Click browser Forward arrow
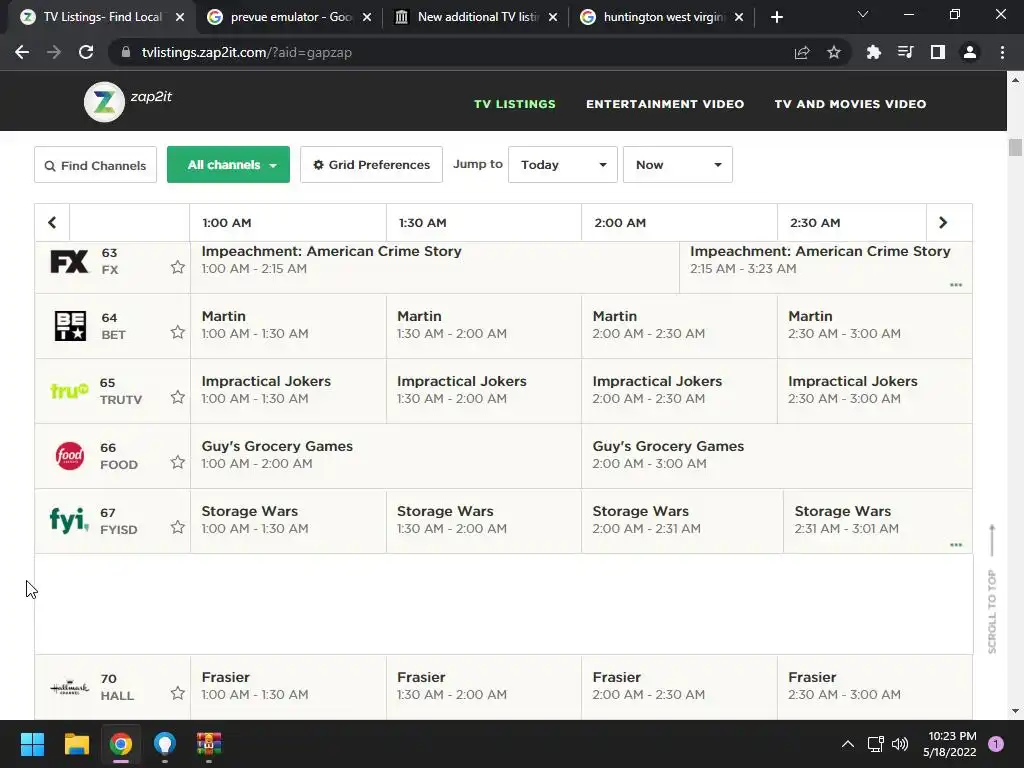Image resolution: width=1024 pixels, height=768 pixels. (54, 52)
